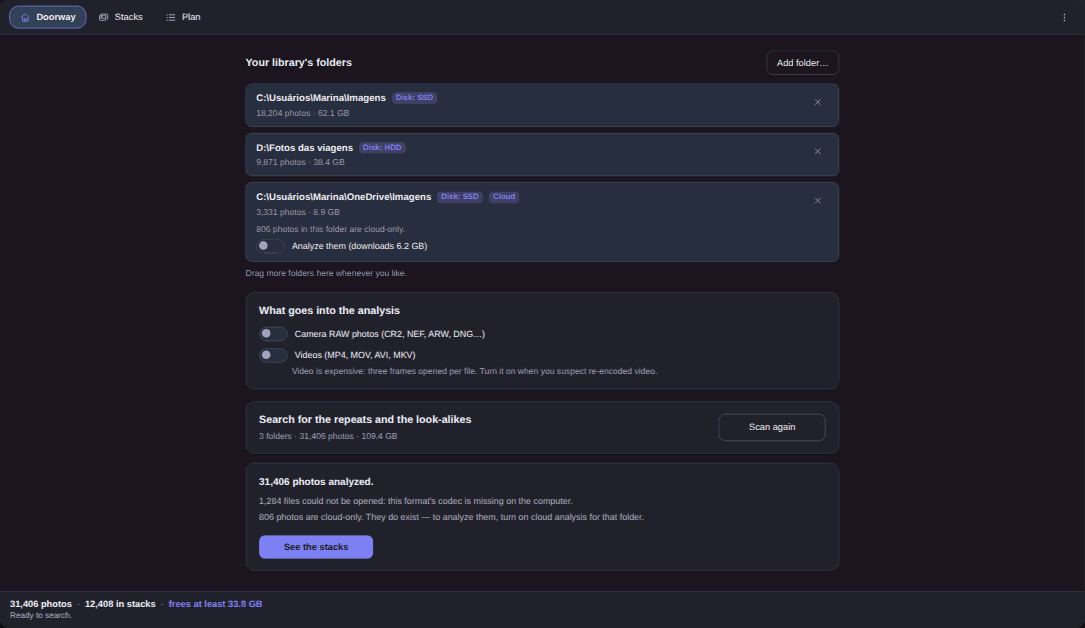Enable analyzing cloud-only photos toggle
The image size is (1085, 628).
[270, 246]
